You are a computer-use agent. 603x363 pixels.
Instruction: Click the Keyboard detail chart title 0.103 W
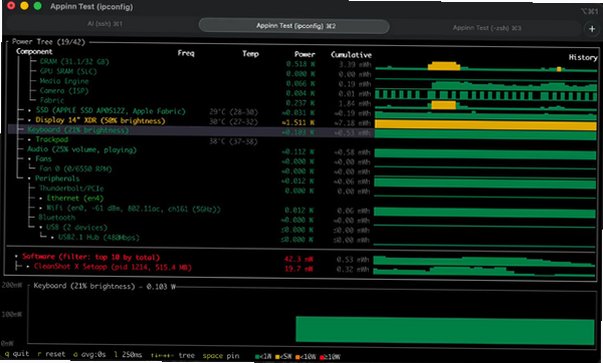104,286
